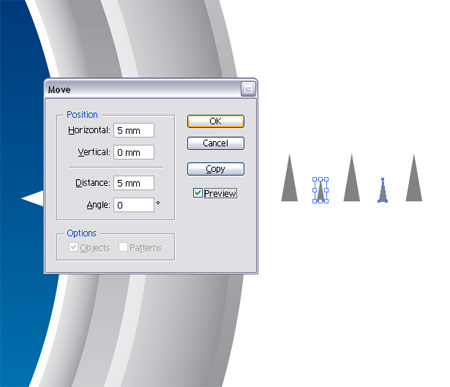Click the Angle input field
The image size is (450, 387).
point(134,205)
